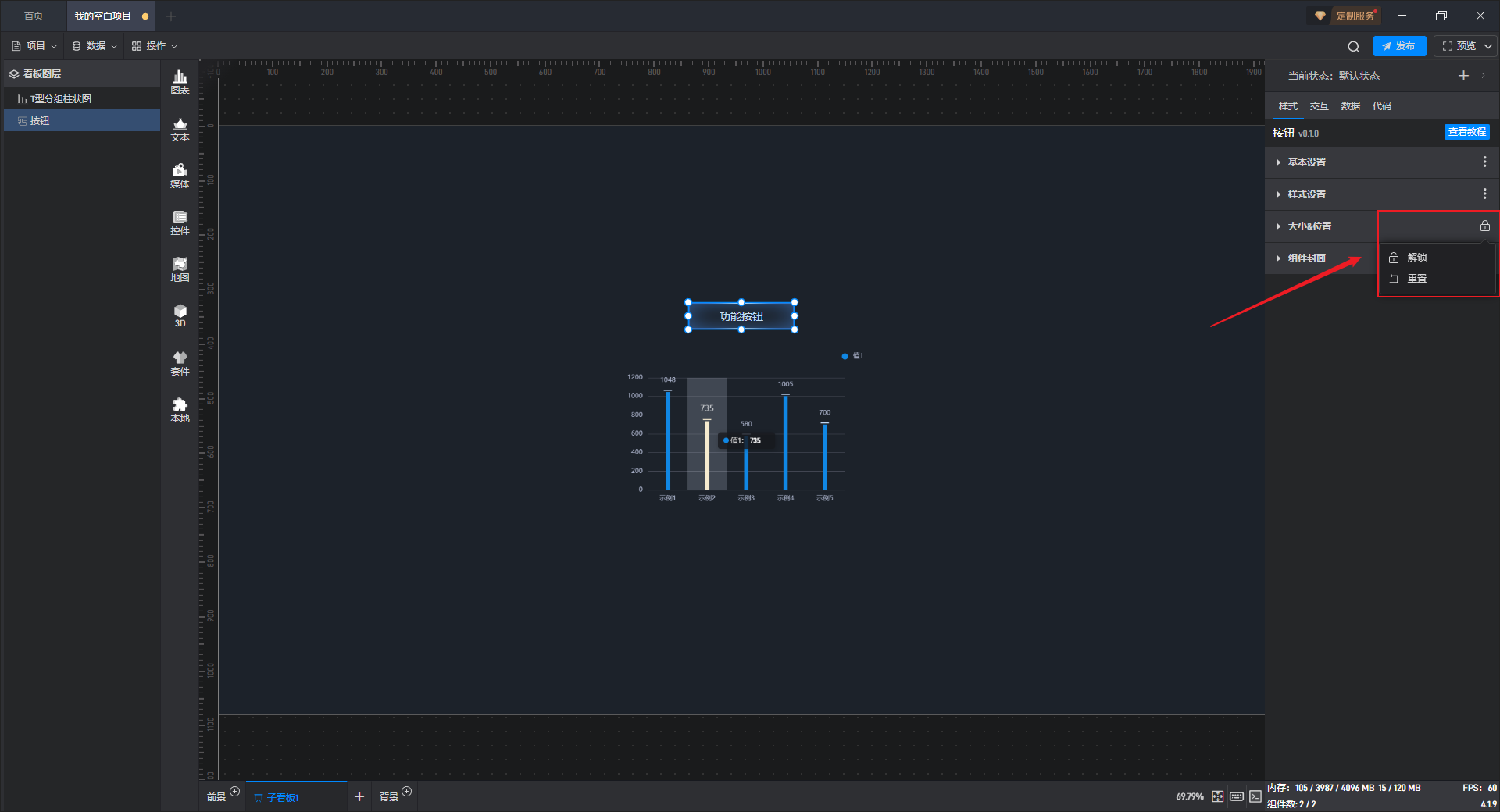Click the 背景 button
This screenshot has width=1500, height=812.
[x=389, y=797]
